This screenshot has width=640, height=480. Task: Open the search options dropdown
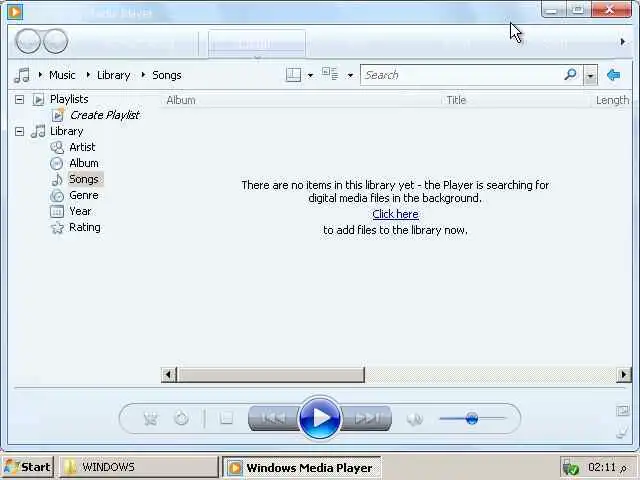pyautogui.click(x=590, y=75)
